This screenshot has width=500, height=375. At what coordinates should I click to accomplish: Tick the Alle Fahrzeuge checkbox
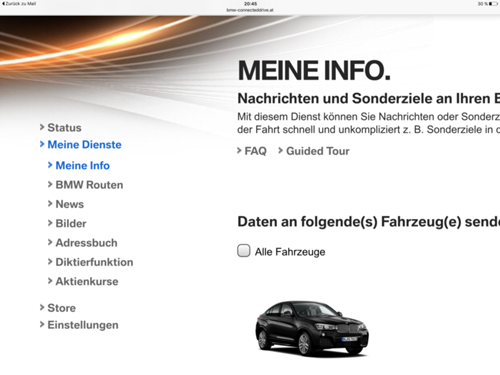tap(244, 251)
